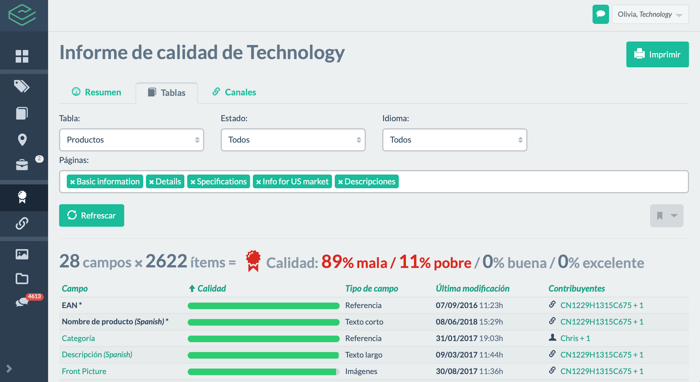
Task: Sort by the Calidad column header
Action: point(207,289)
